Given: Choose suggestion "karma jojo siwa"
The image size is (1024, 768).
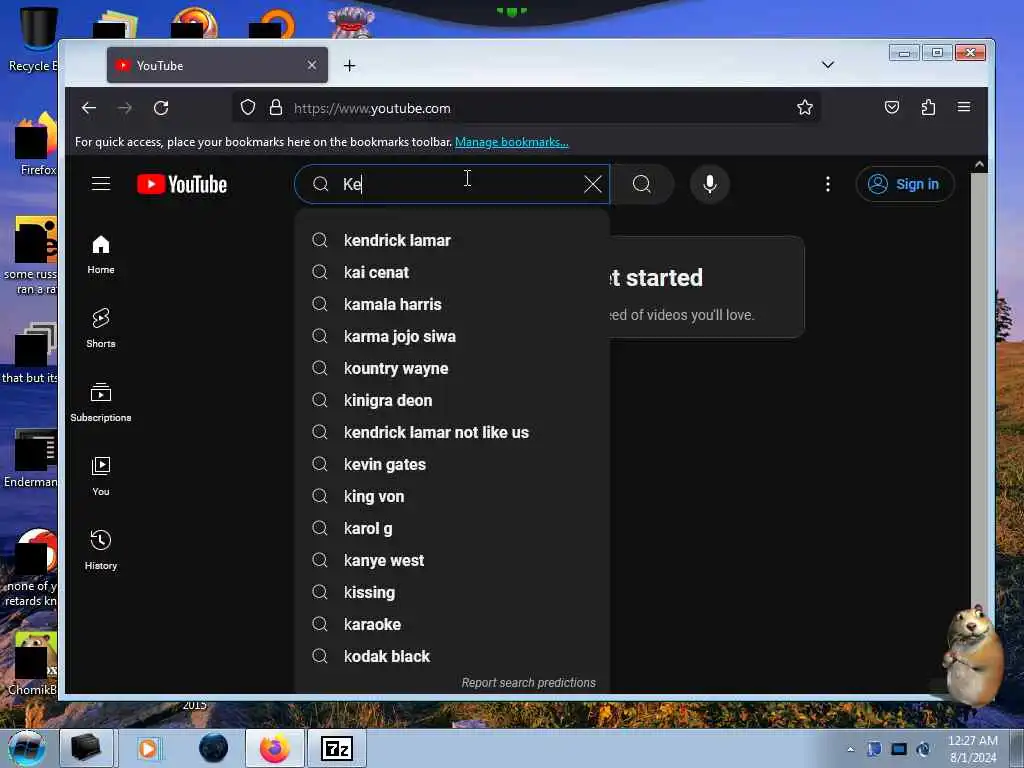Looking at the screenshot, I should click(453, 336).
